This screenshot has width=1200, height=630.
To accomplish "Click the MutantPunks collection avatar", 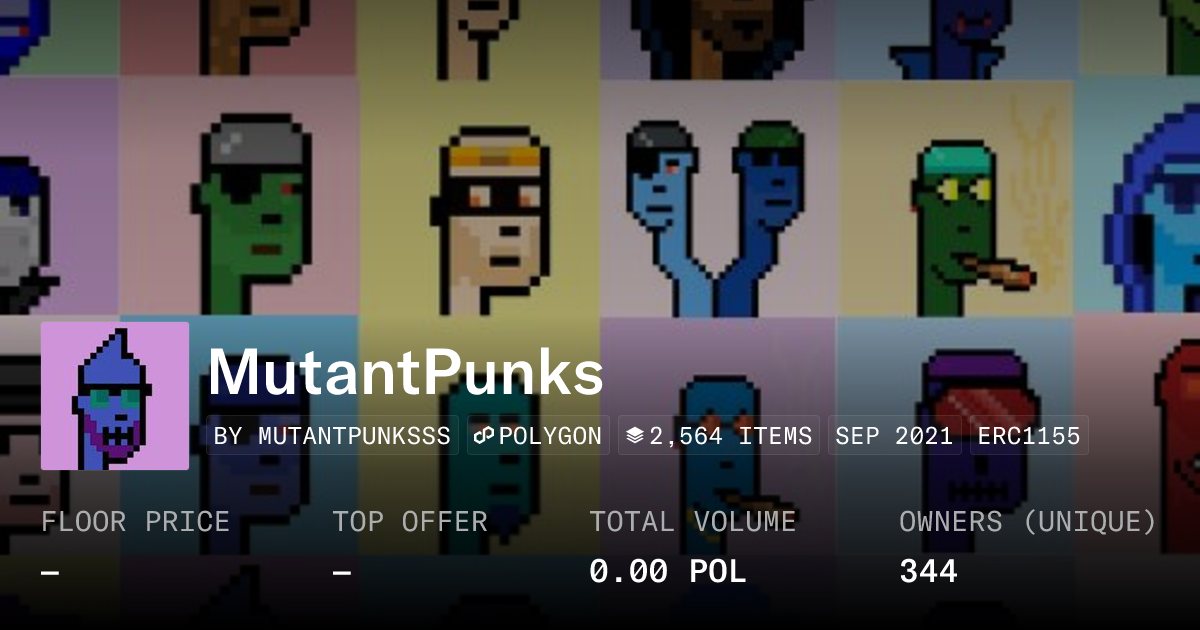I will [x=115, y=396].
